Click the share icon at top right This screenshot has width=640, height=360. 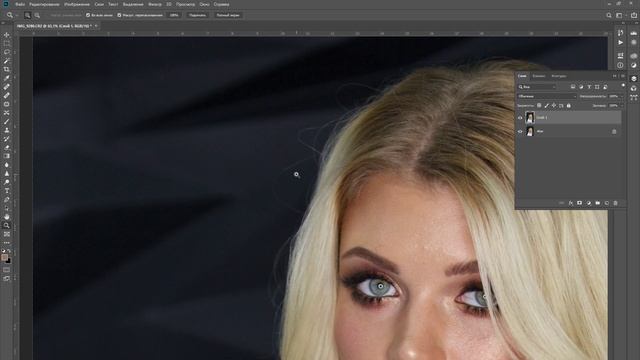(634, 15)
